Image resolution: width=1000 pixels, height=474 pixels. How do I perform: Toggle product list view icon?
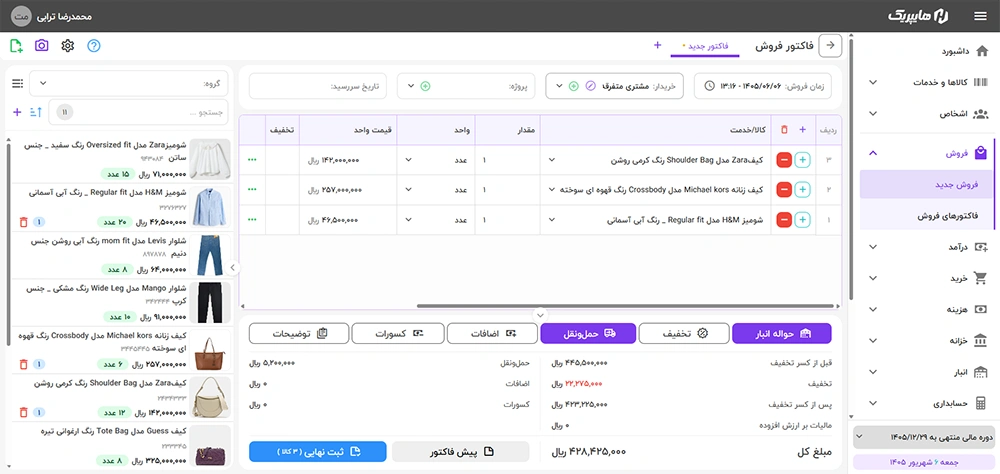[x=17, y=84]
